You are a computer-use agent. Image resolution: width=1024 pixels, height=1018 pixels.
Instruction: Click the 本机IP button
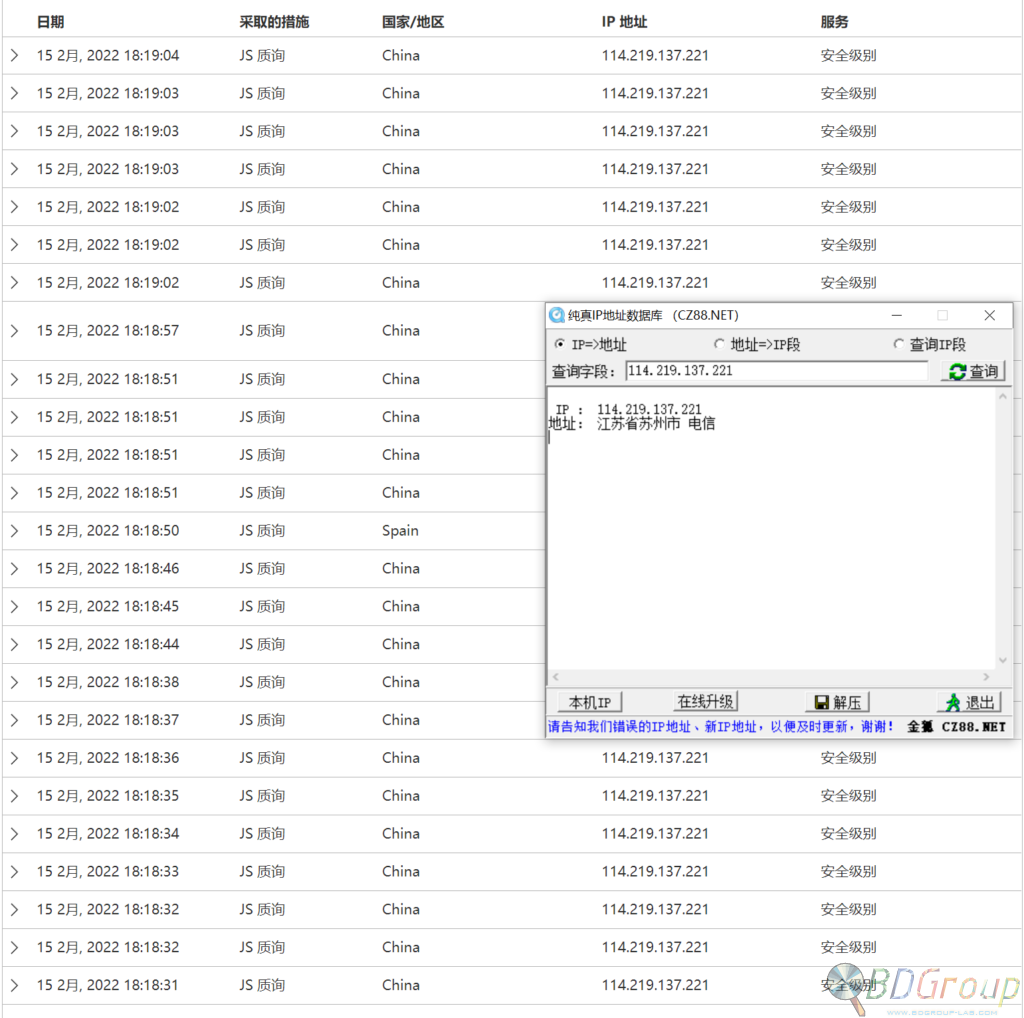(x=590, y=703)
